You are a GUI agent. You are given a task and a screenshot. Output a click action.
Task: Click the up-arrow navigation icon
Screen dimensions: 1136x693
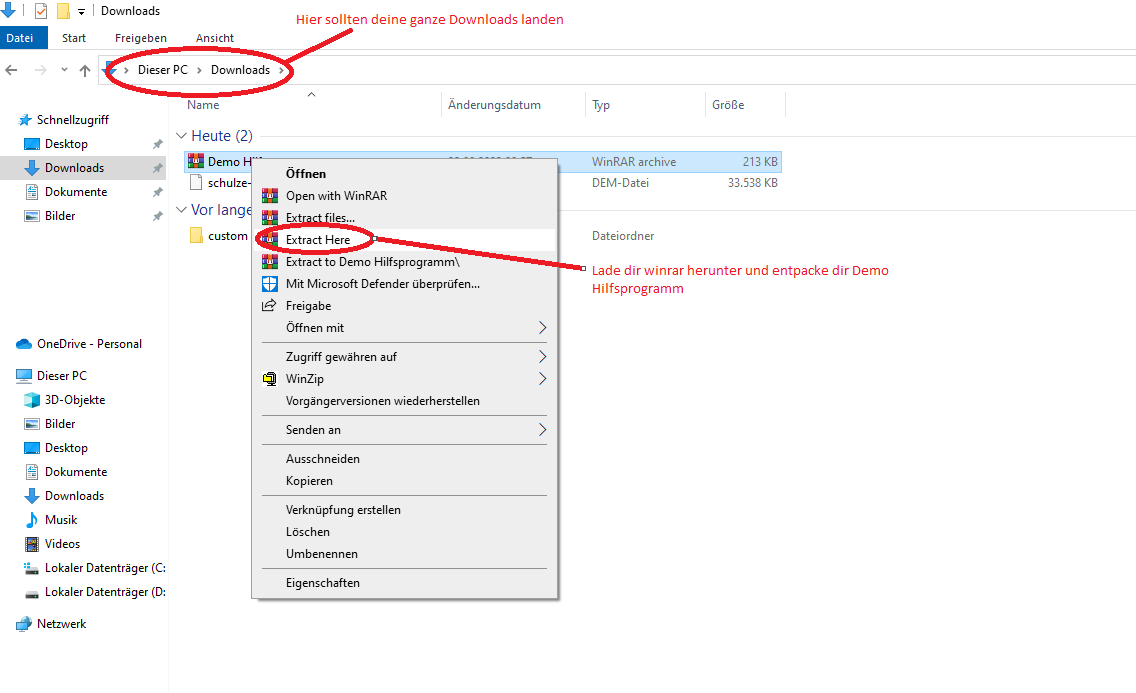pyautogui.click(x=85, y=70)
